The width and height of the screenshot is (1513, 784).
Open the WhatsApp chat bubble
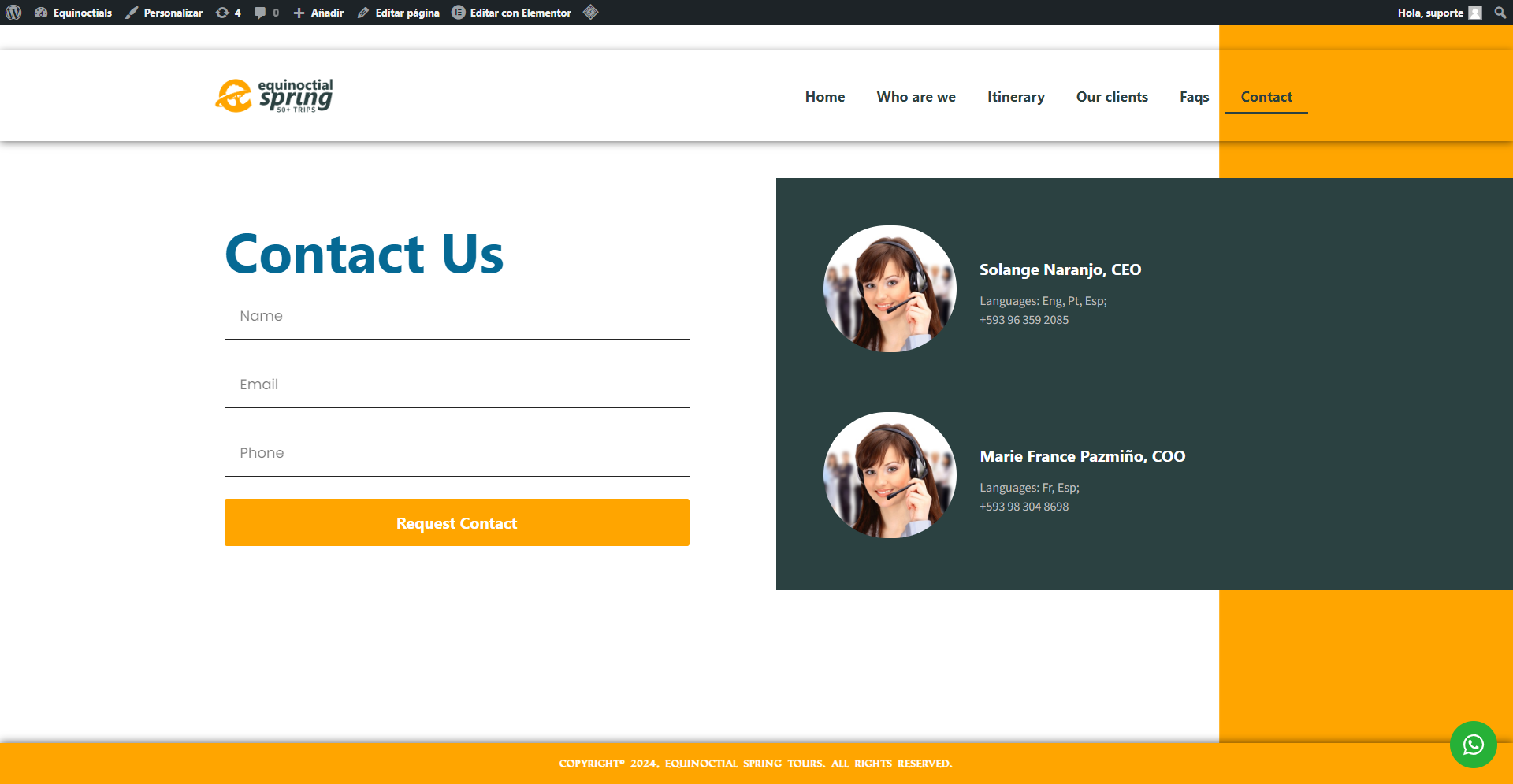pos(1473,744)
